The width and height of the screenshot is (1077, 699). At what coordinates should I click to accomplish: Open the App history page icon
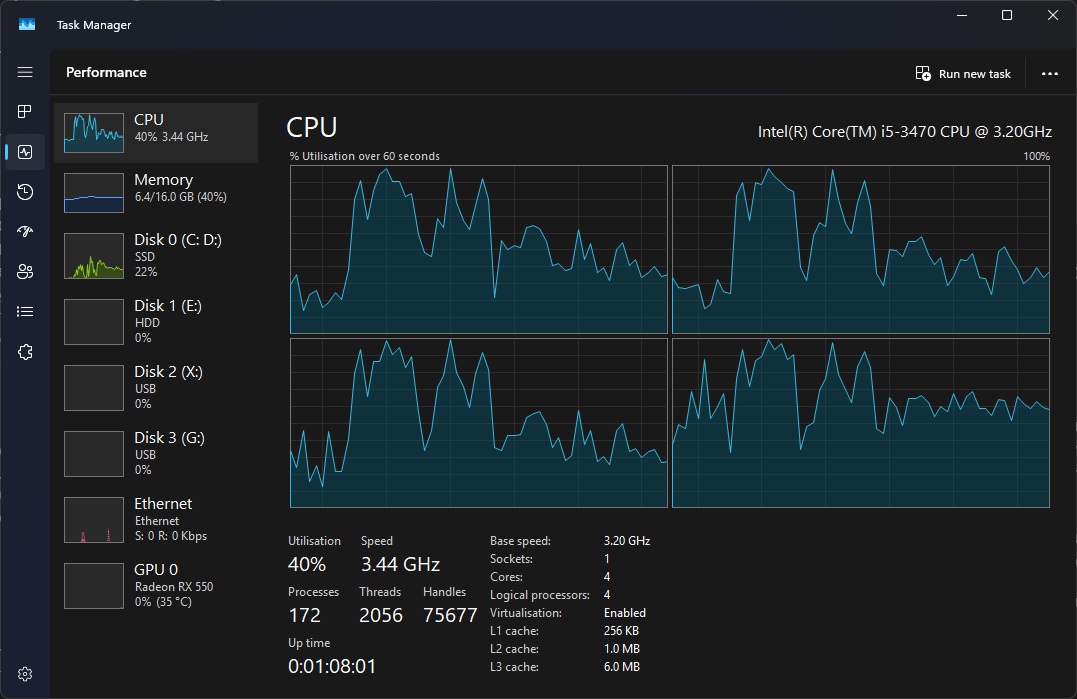pos(25,192)
